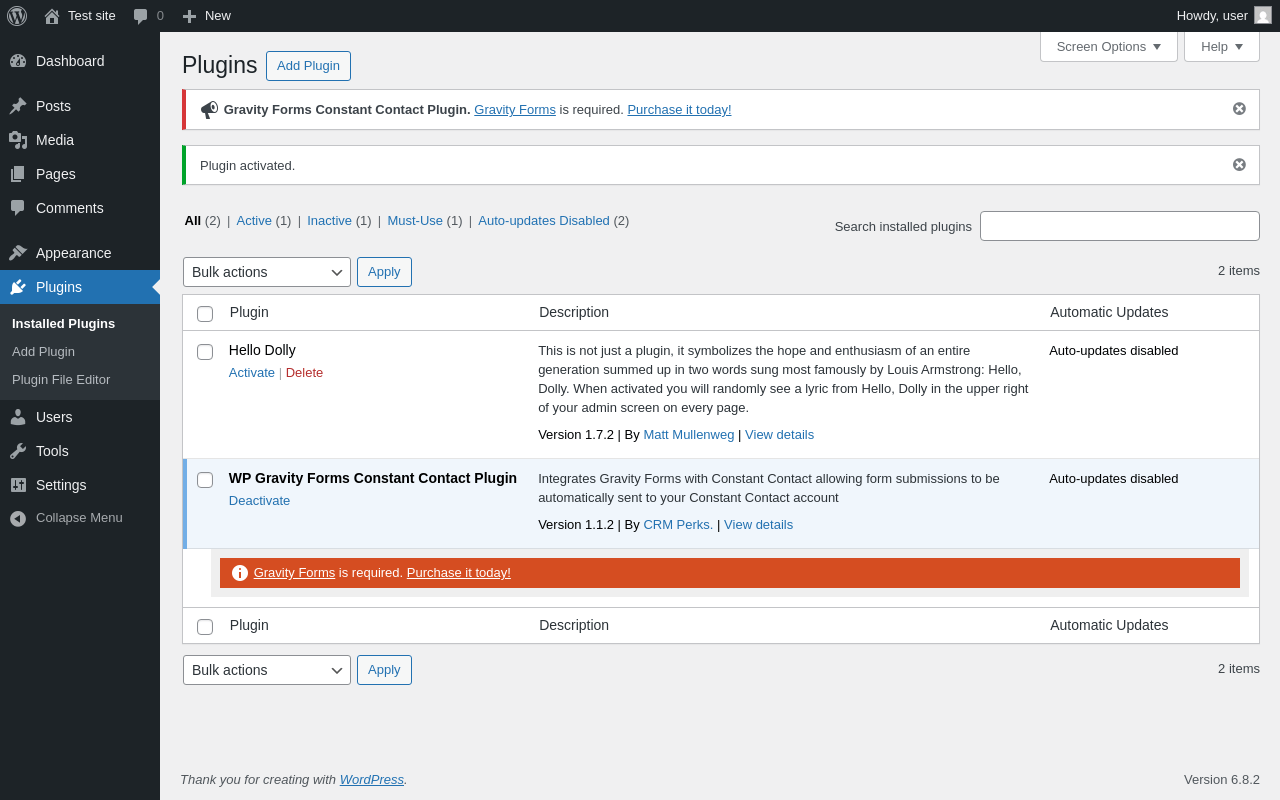This screenshot has height=800, width=1280.
Task: Click the megaphone icon in notice
Action: coord(209,110)
